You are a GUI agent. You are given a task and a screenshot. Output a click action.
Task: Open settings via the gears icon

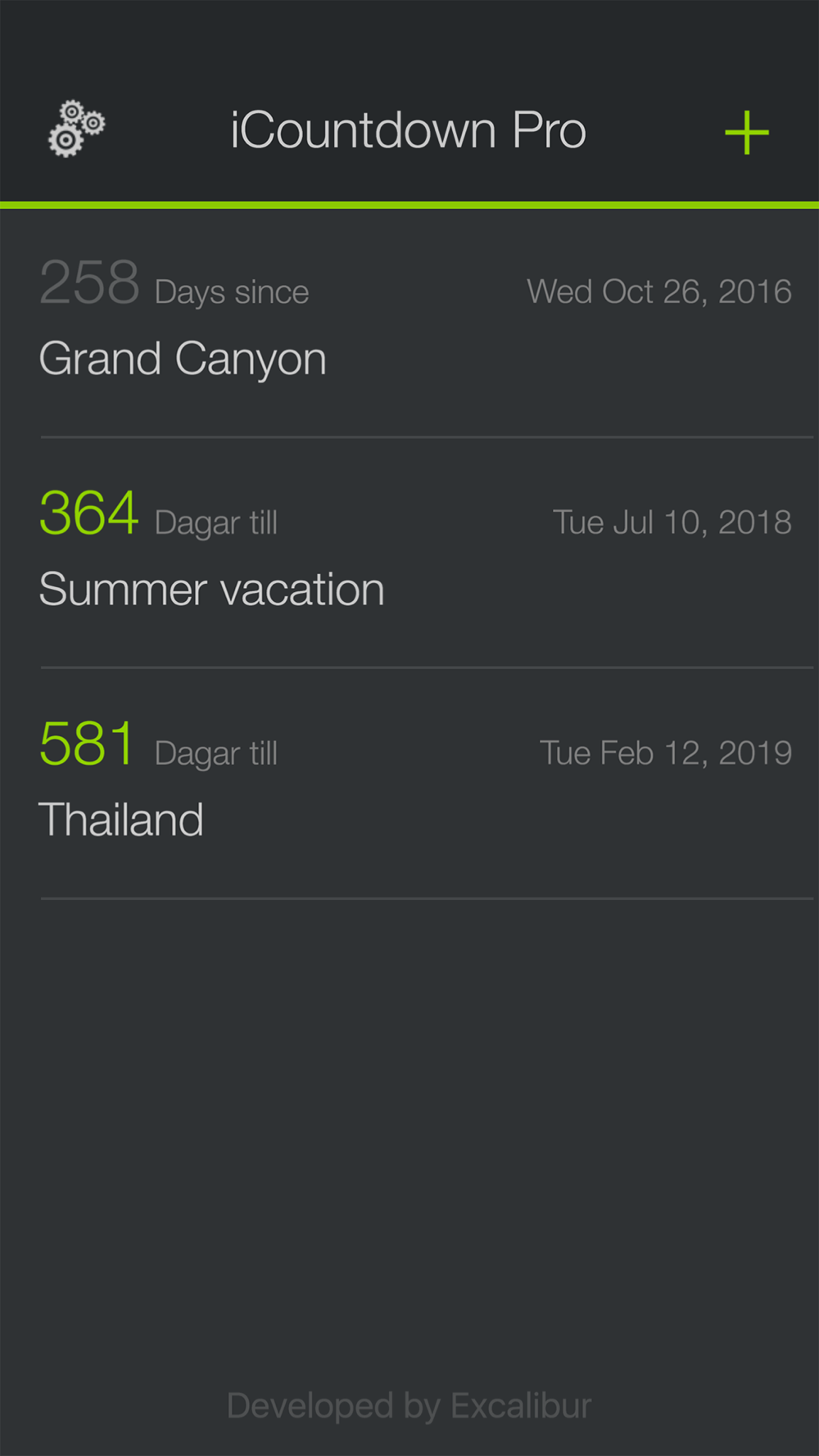tap(76, 129)
